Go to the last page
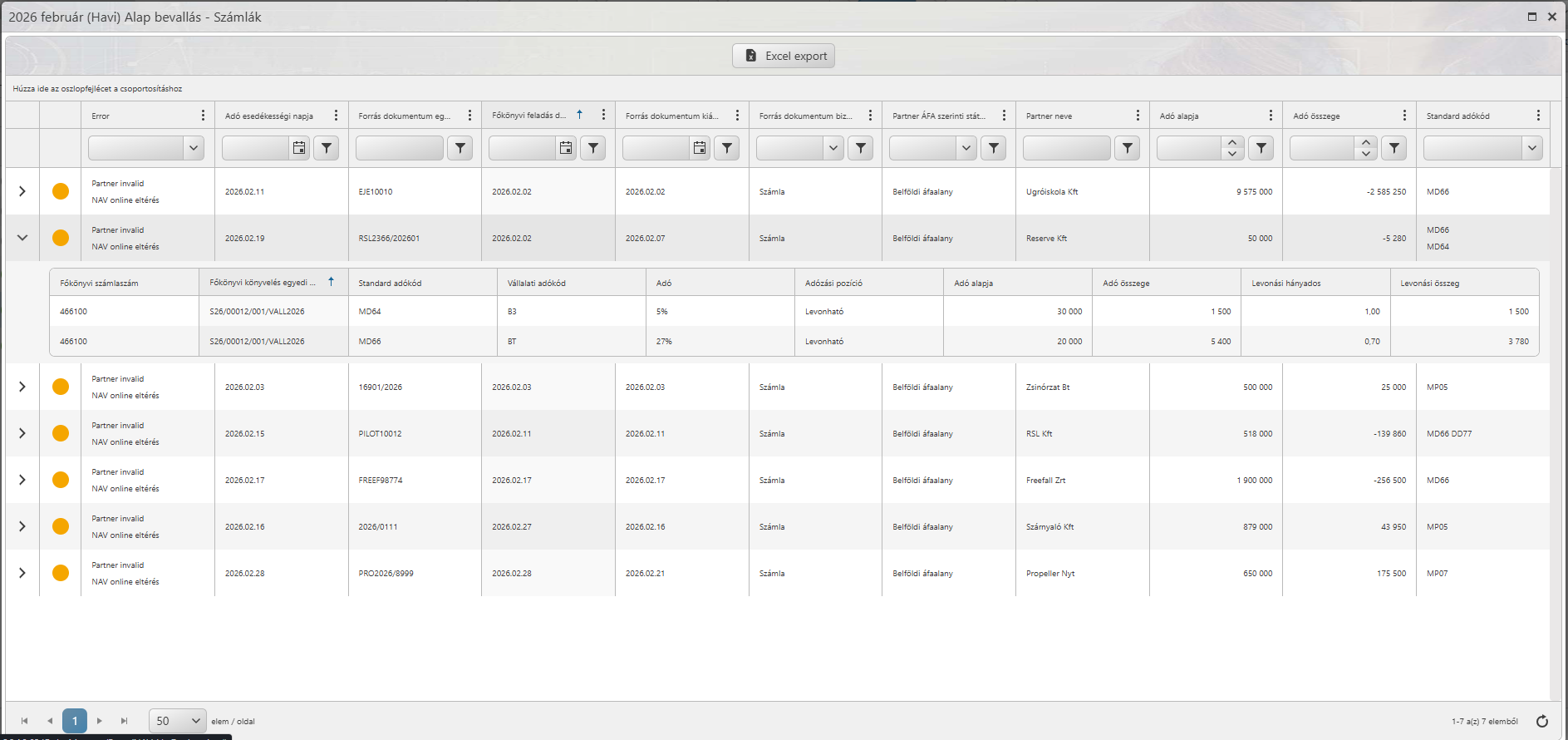This screenshot has height=740, width=1568. [124, 721]
